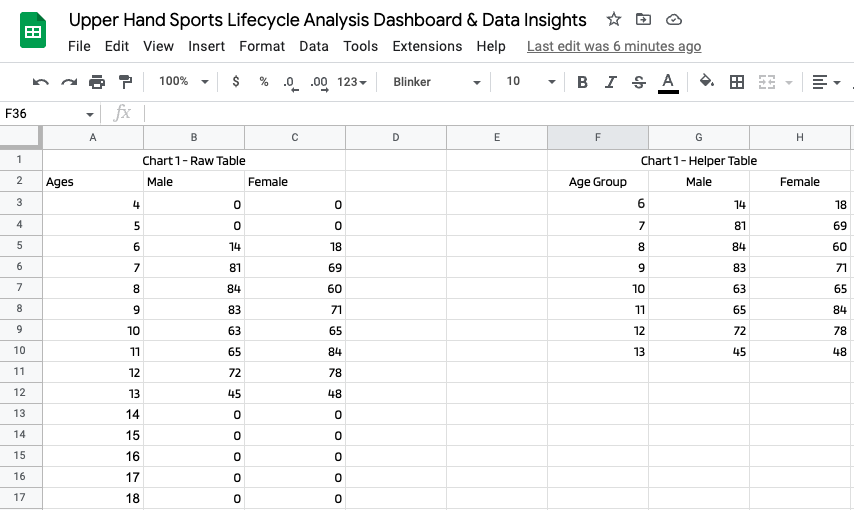Select row 17 header

pos(20,497)
